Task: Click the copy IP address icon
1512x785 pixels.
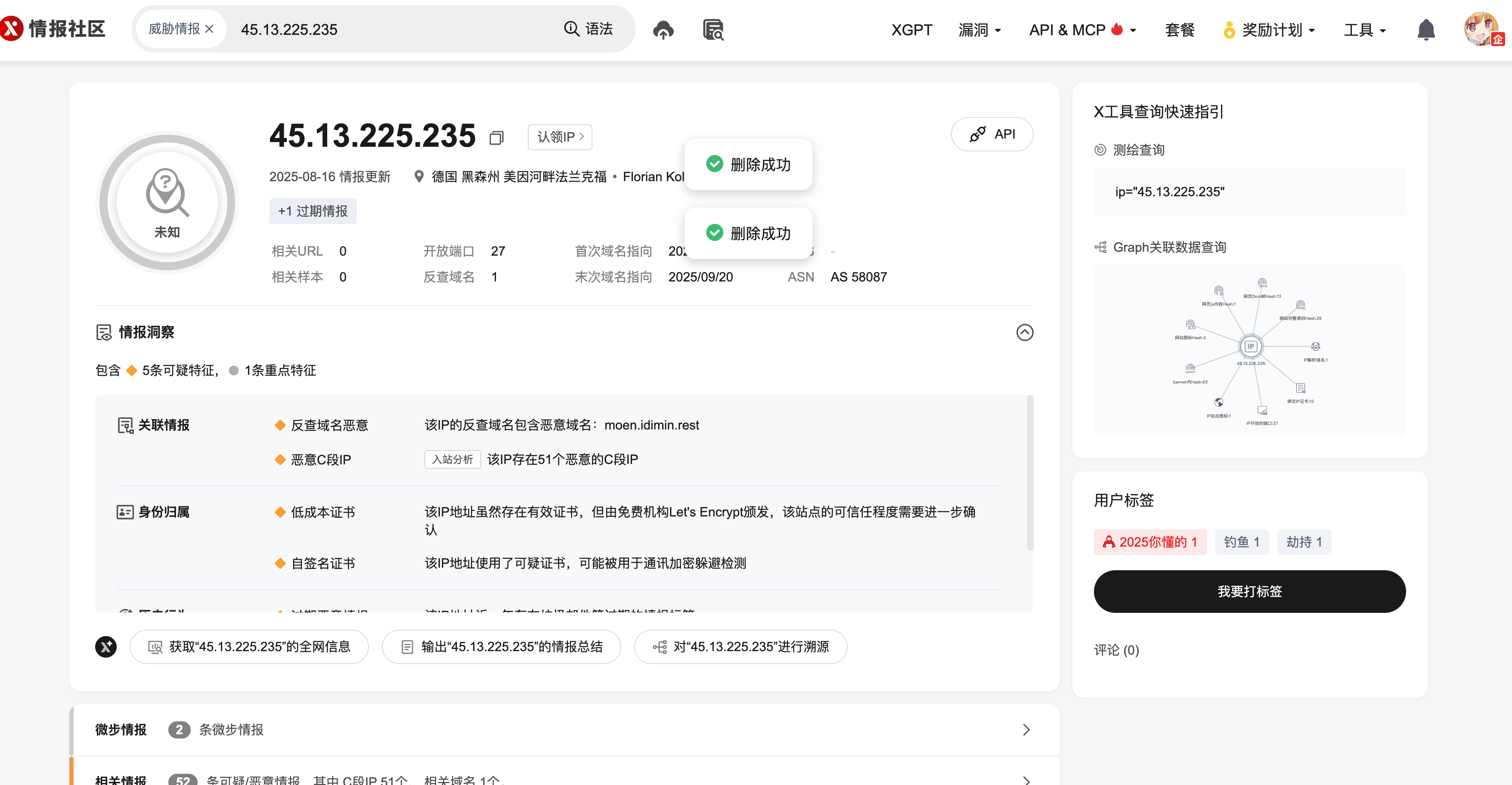Action: 496,138
